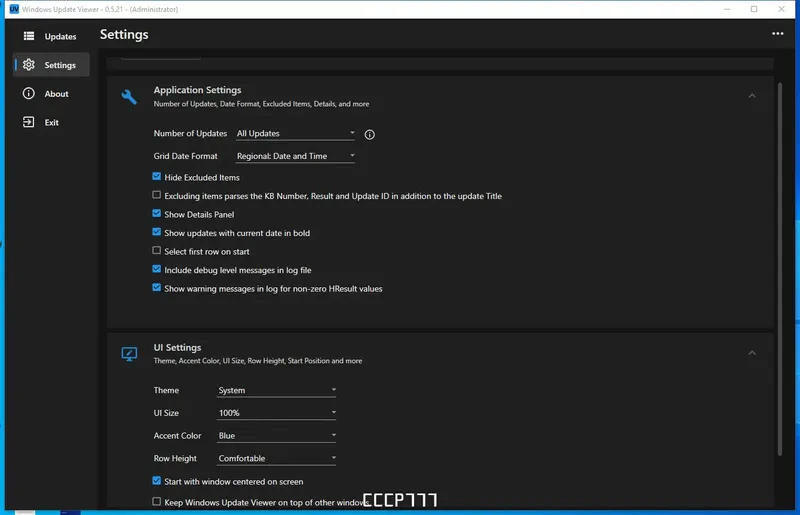800x515 pixels.
Task: Click the UI Settings heading
Action: point(178,347)
